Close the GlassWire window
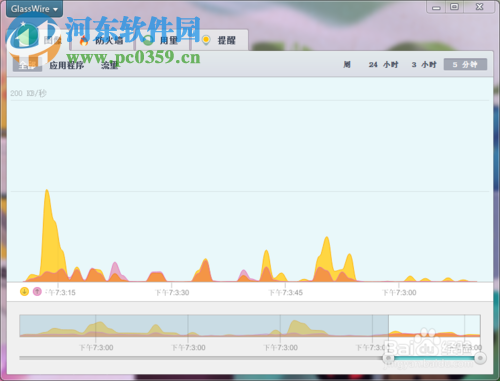This screenshot has width=500, height=381. 479,7
